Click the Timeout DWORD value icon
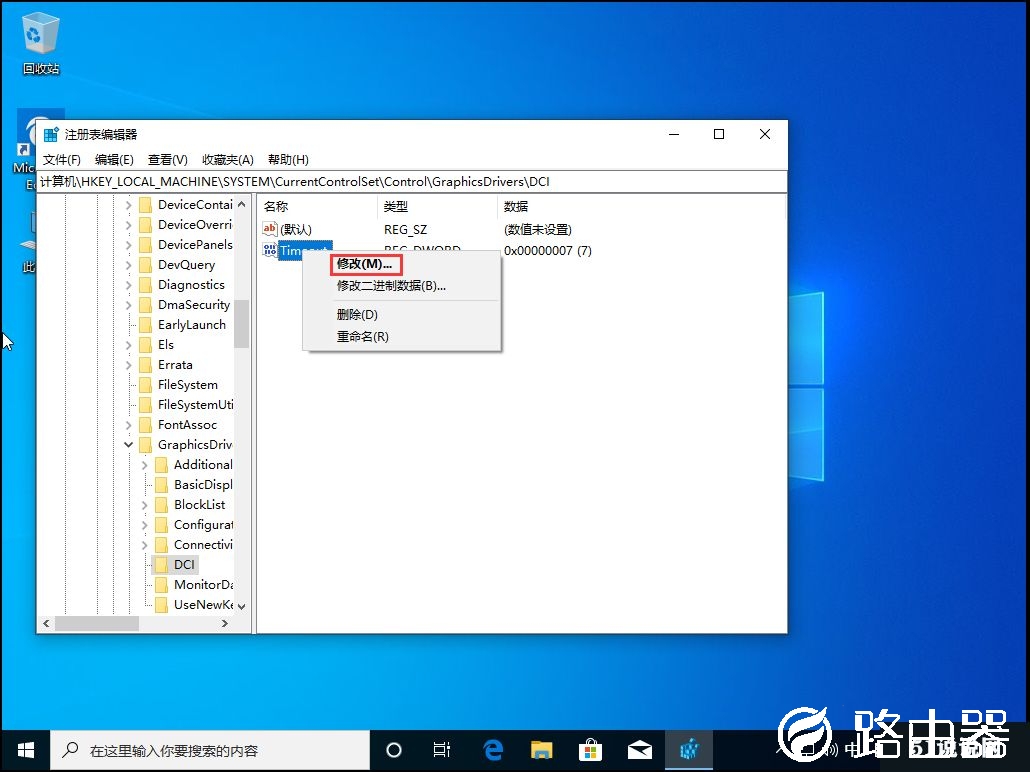Viewport: 1030px width, 772px height. (x=269, y=250)
